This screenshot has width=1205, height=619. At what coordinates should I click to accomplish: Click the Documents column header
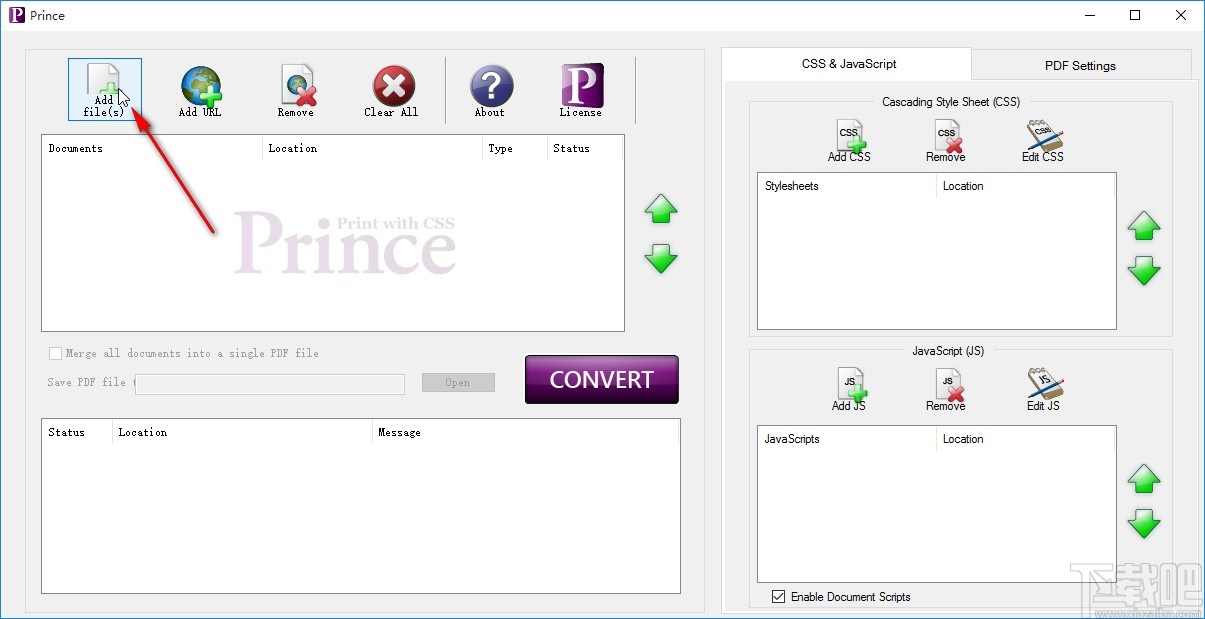coord(152,148)
